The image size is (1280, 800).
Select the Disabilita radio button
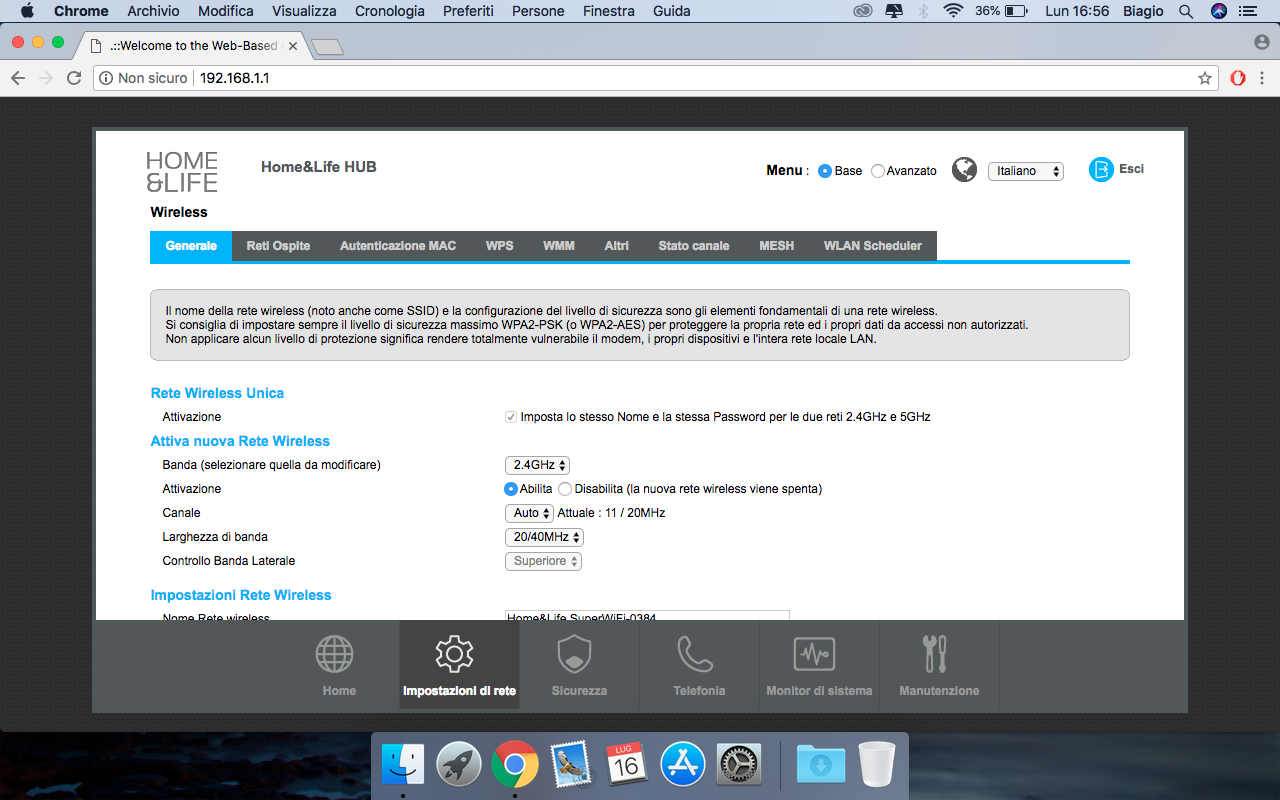pos(565,489)
